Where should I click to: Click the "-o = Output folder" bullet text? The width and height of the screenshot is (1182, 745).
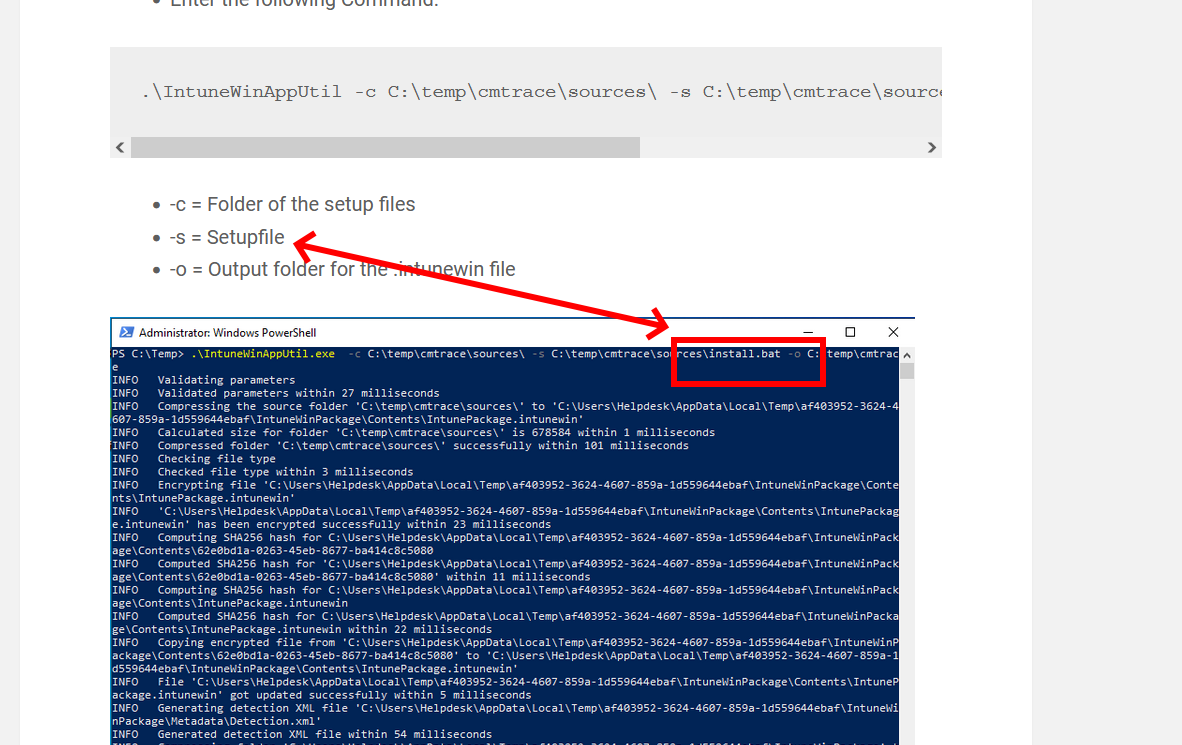(x=342, y=269)
